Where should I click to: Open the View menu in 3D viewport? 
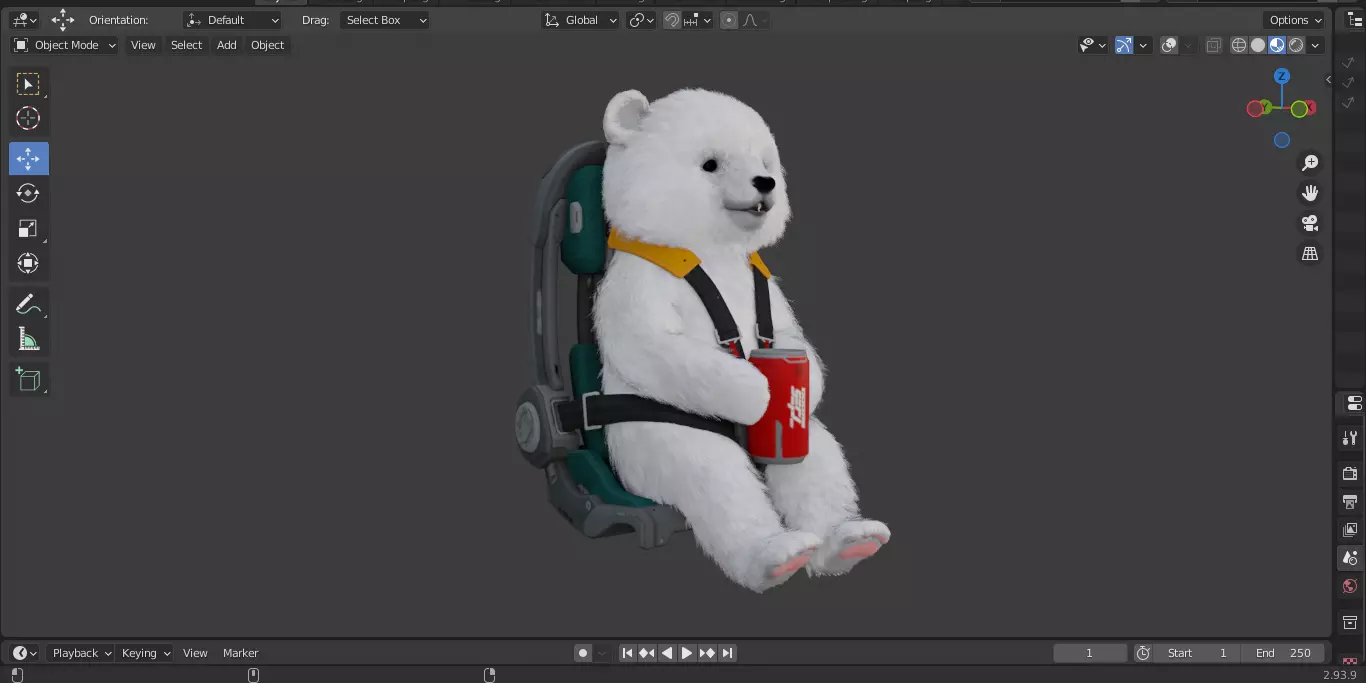pos(143,45)
